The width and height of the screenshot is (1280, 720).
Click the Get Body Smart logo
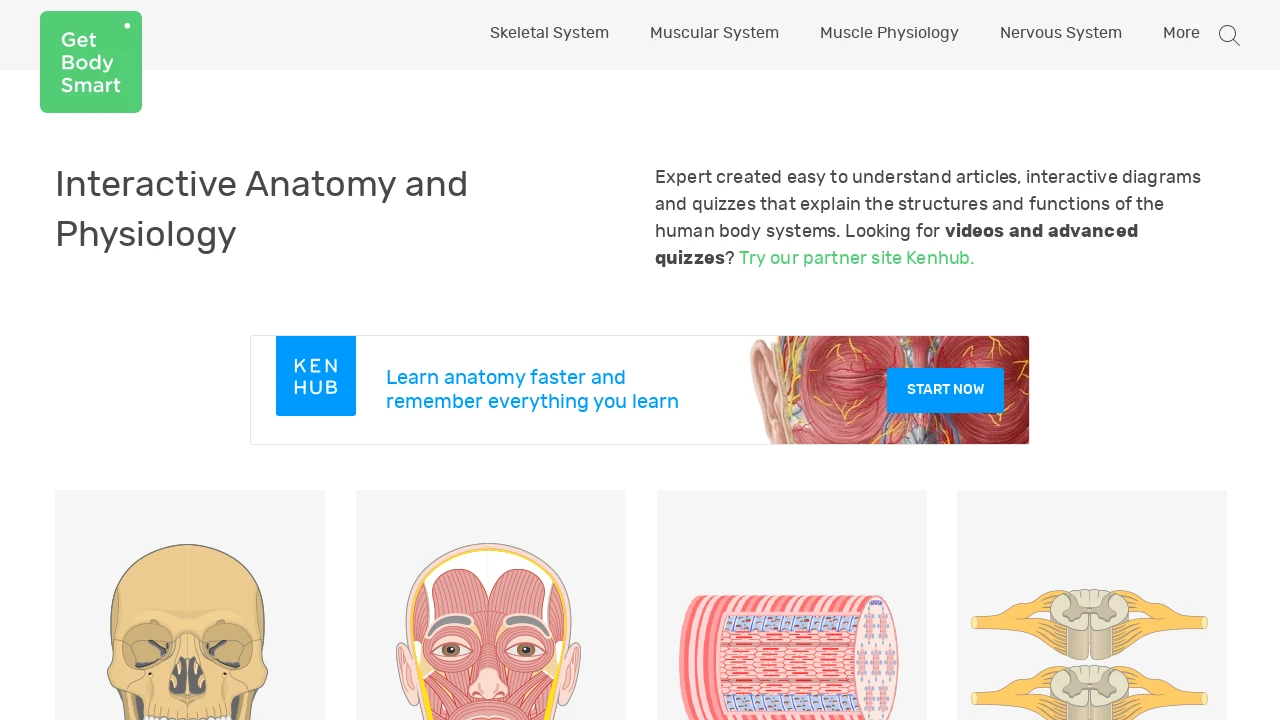pos(91,62)
